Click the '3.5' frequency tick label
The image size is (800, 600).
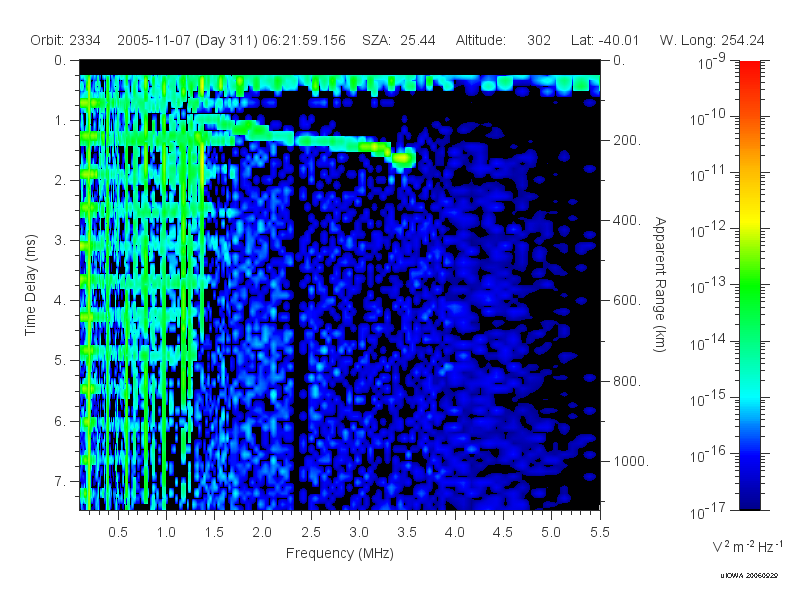407,532
